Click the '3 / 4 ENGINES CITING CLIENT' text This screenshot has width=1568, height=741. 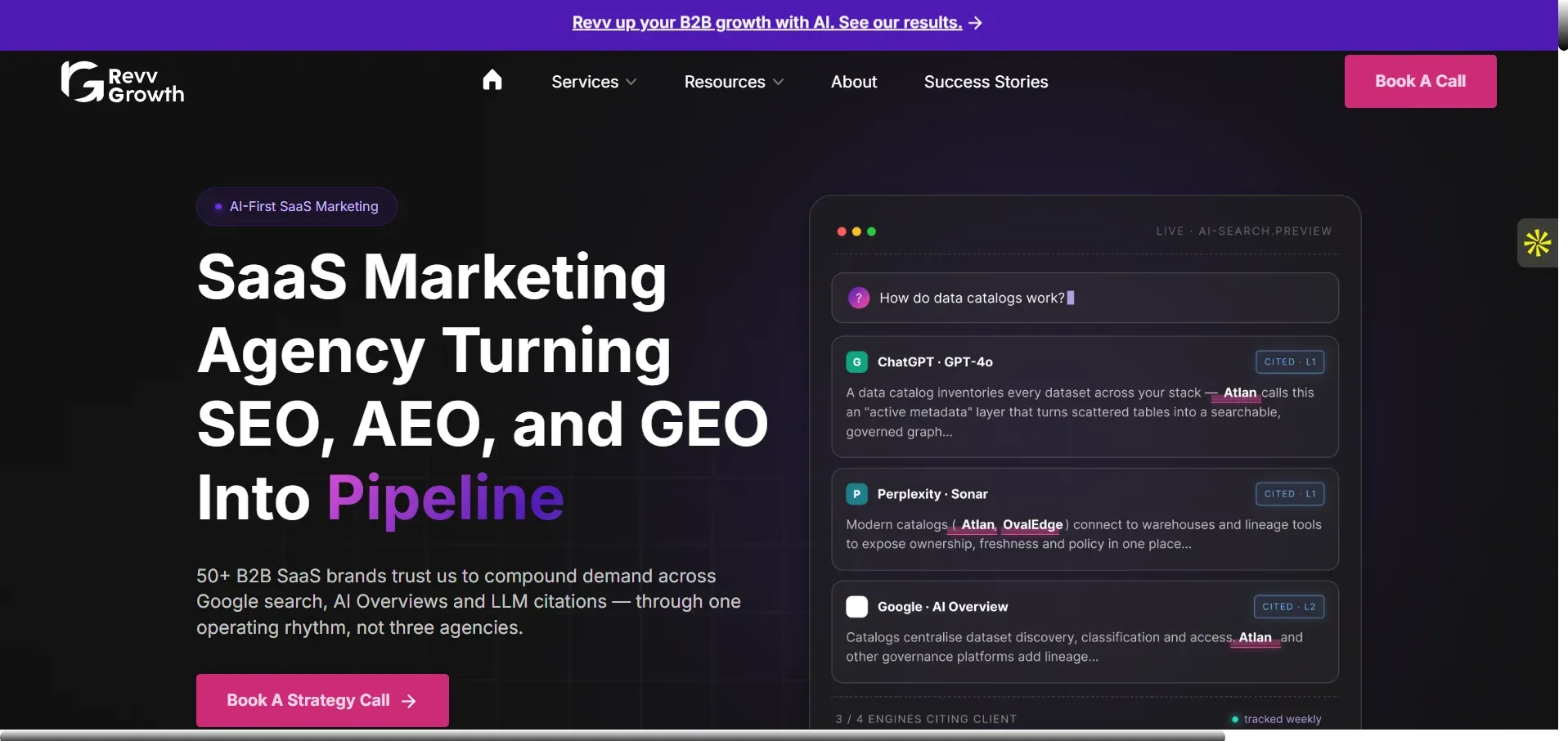click(926, 719)
